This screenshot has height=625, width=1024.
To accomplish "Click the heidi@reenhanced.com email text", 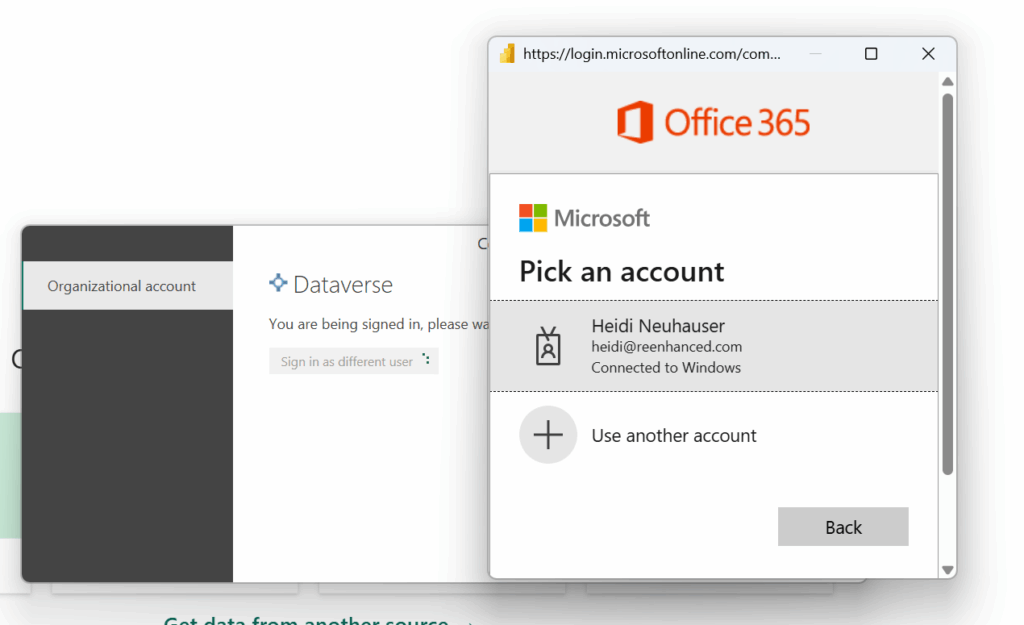I will 667,347.
